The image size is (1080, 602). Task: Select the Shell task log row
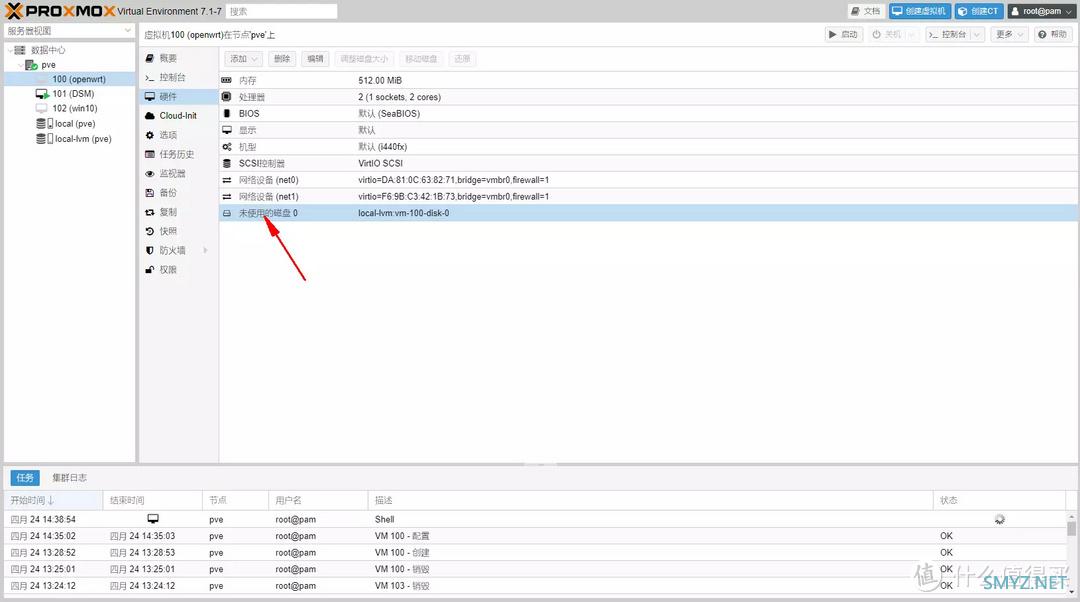click(536, 519)
